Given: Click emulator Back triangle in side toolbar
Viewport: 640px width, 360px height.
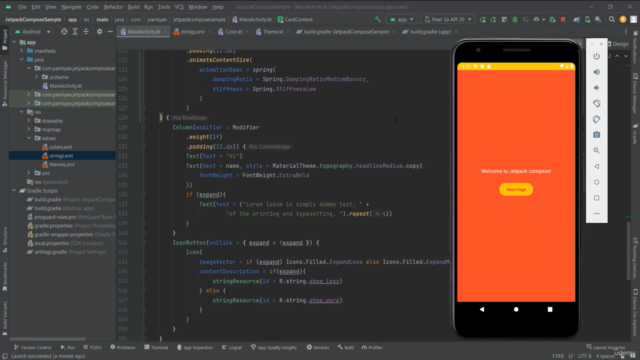Looking at the screenshot, I should coord(596,166).
